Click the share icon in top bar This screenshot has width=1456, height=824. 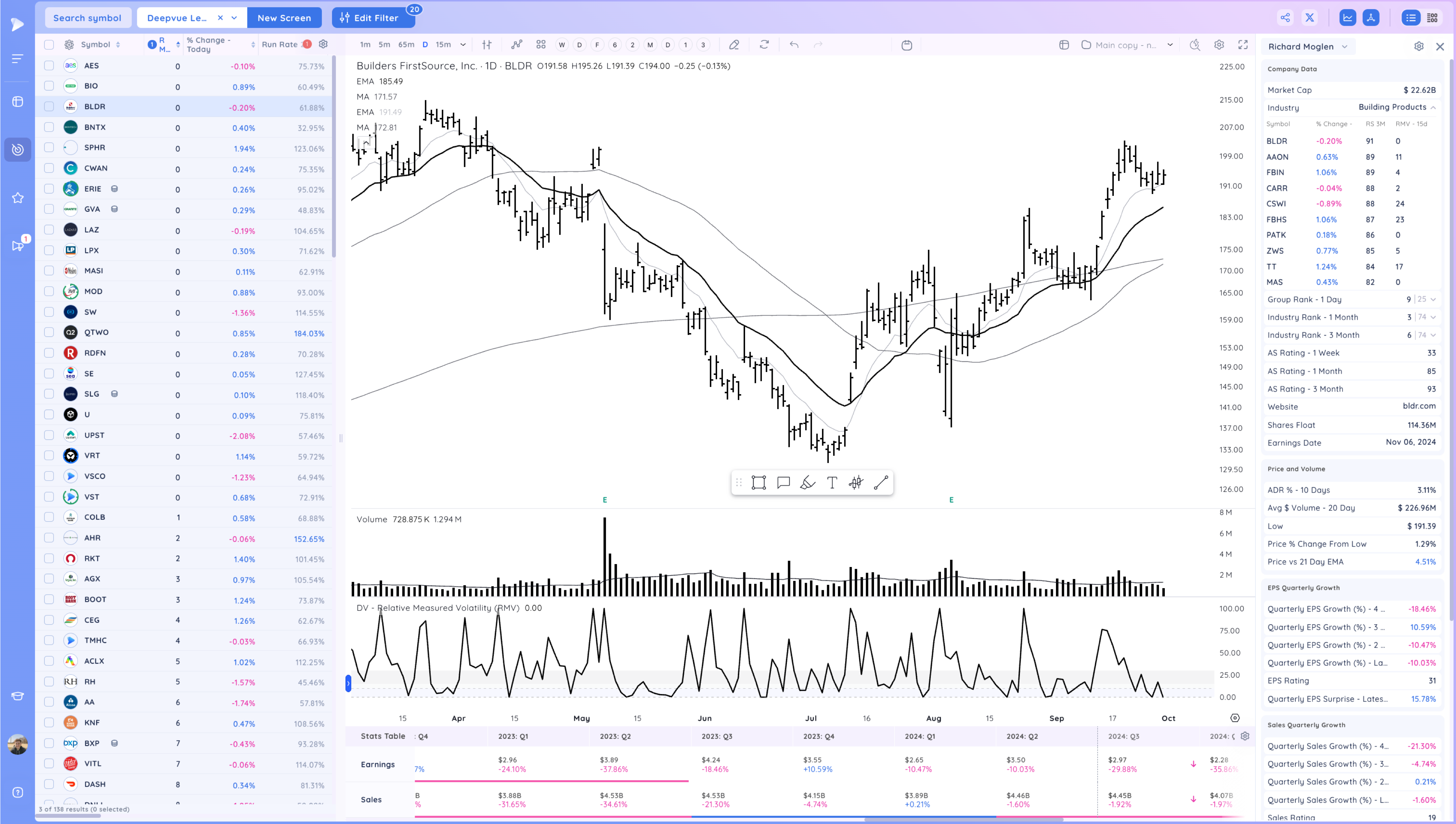[1285, 17]
